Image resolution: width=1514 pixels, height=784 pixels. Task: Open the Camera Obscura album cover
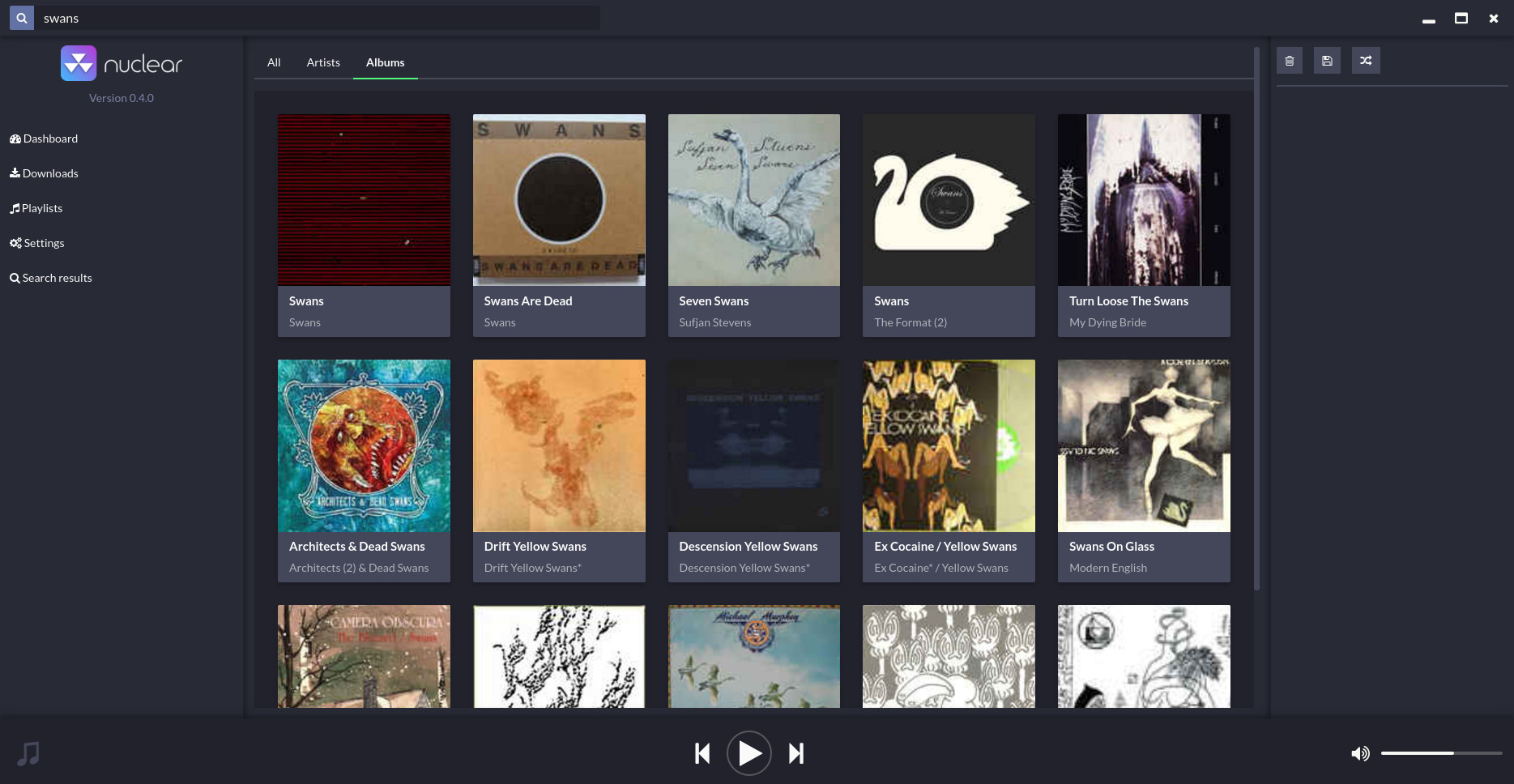click(364, 656)
